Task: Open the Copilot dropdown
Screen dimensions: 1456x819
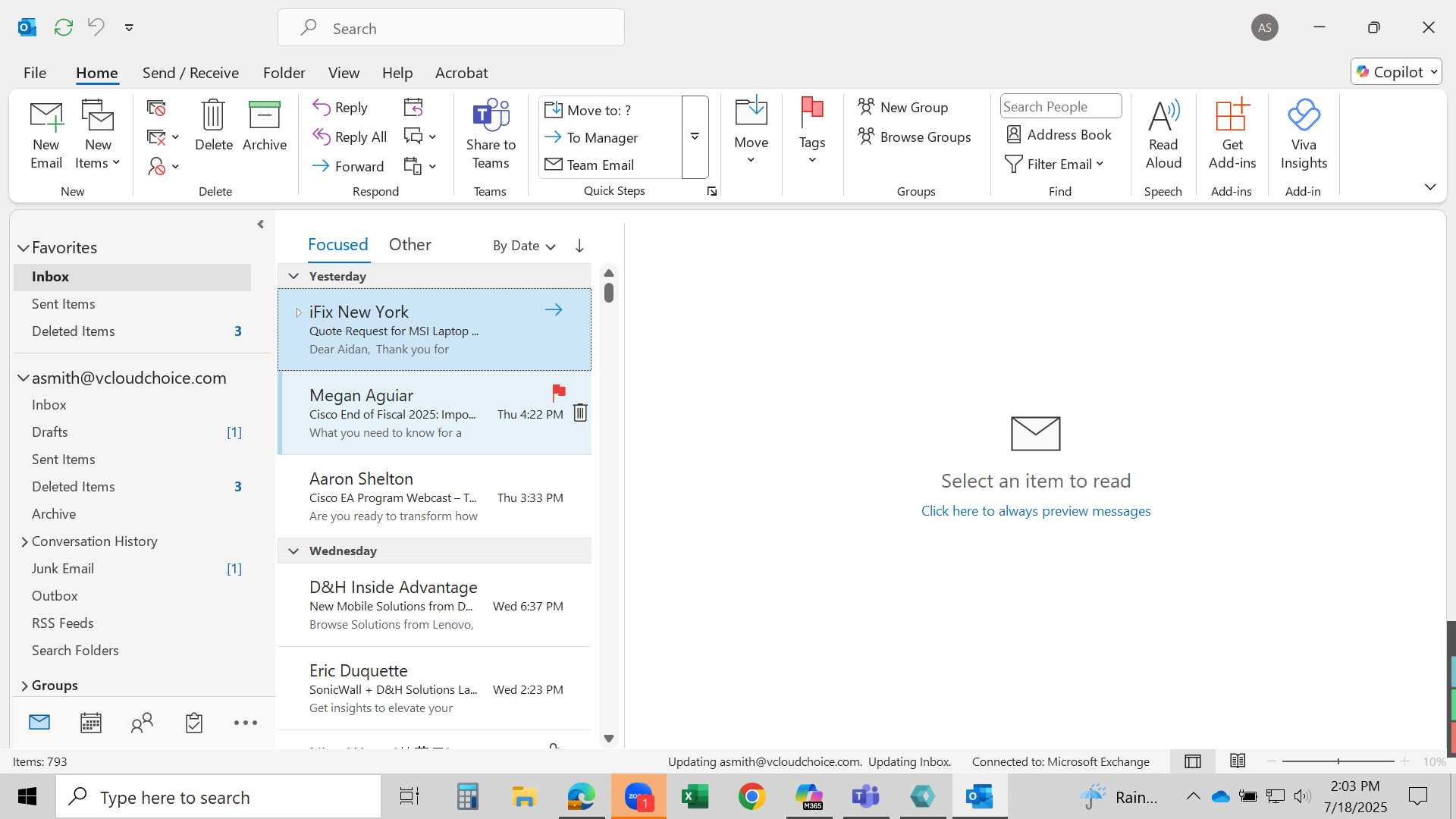Action: coord(1396,71)
